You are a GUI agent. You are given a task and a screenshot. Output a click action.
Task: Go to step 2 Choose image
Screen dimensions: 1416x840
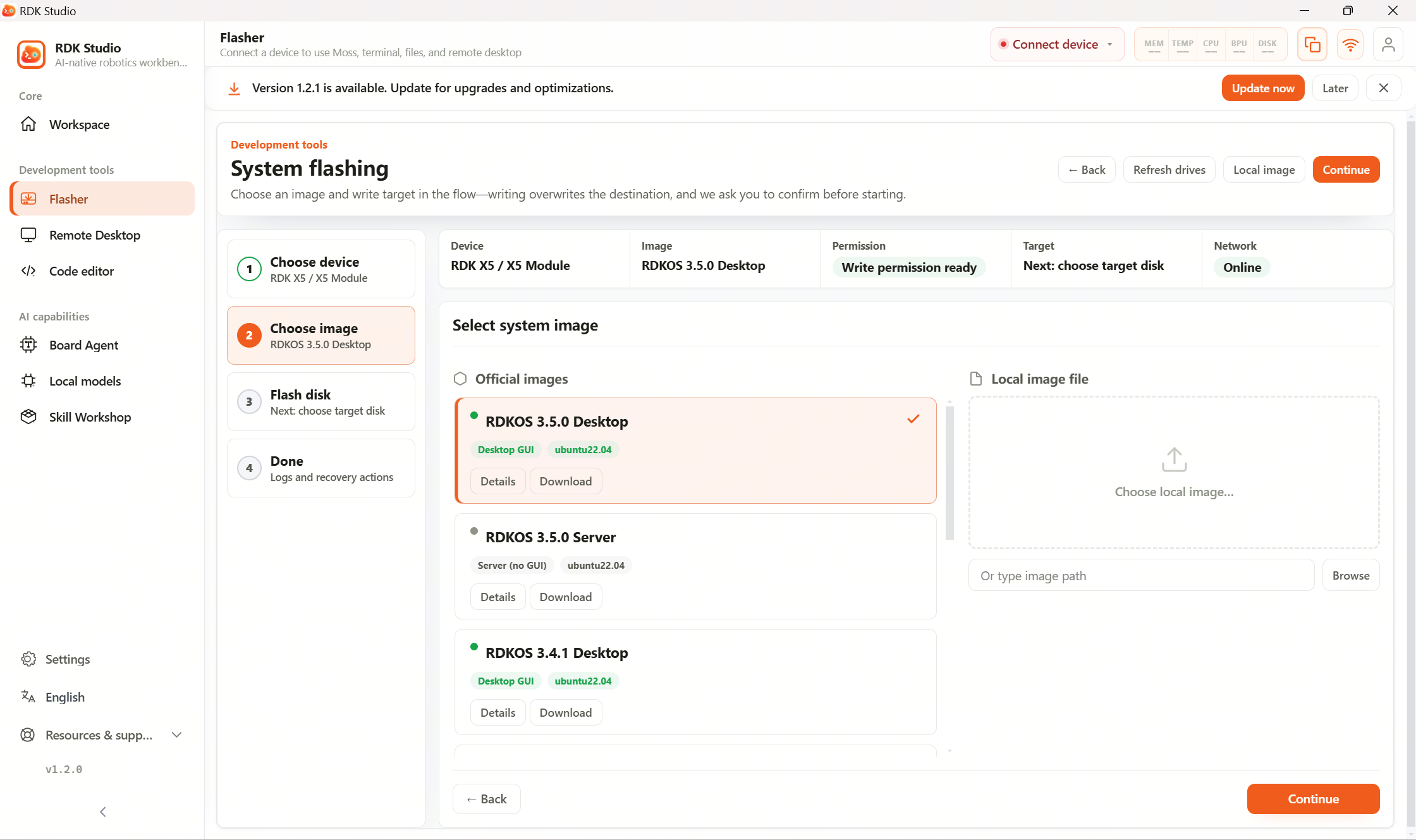pyautogui.click(x=321, y=335)
